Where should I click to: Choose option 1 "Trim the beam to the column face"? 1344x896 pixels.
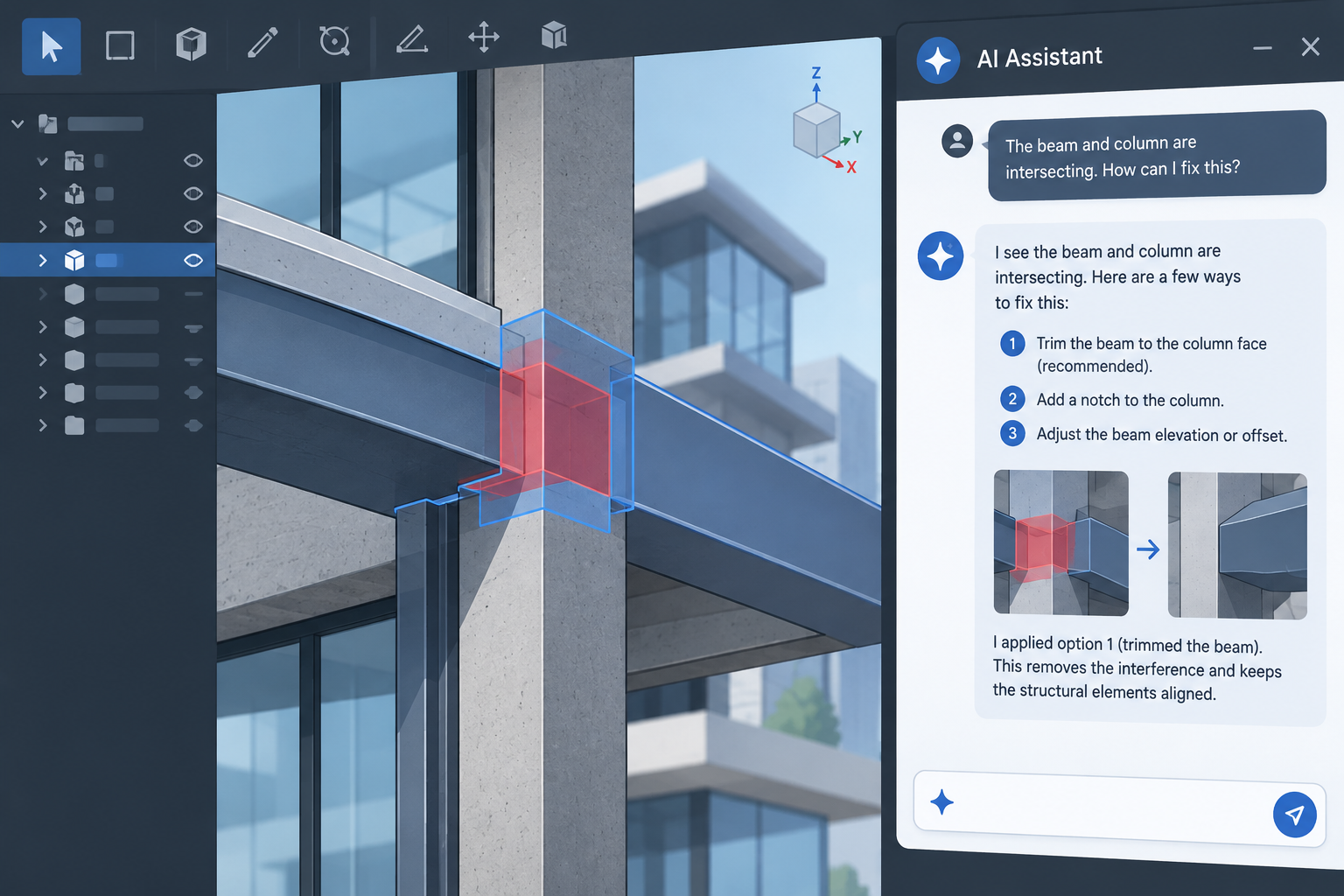(1134, 354)
